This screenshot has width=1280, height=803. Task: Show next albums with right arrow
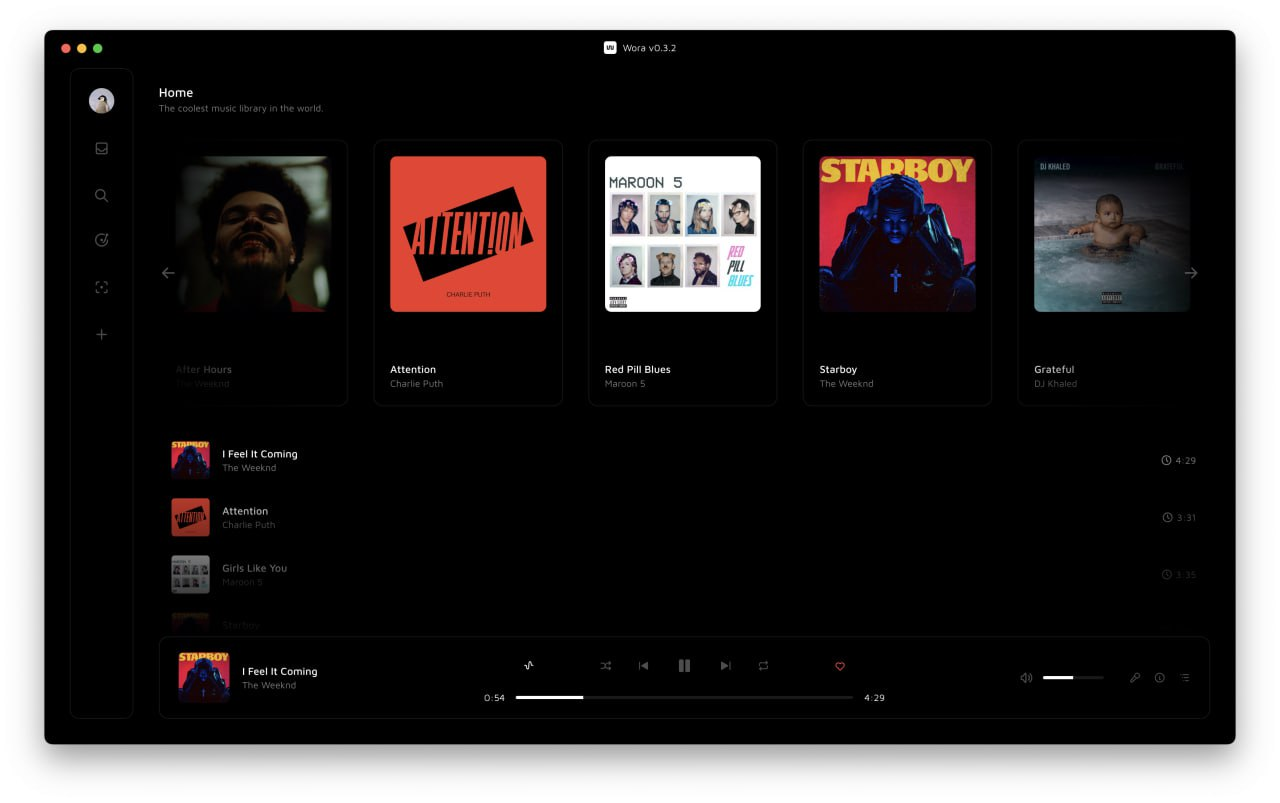(x=1191, y=273)
